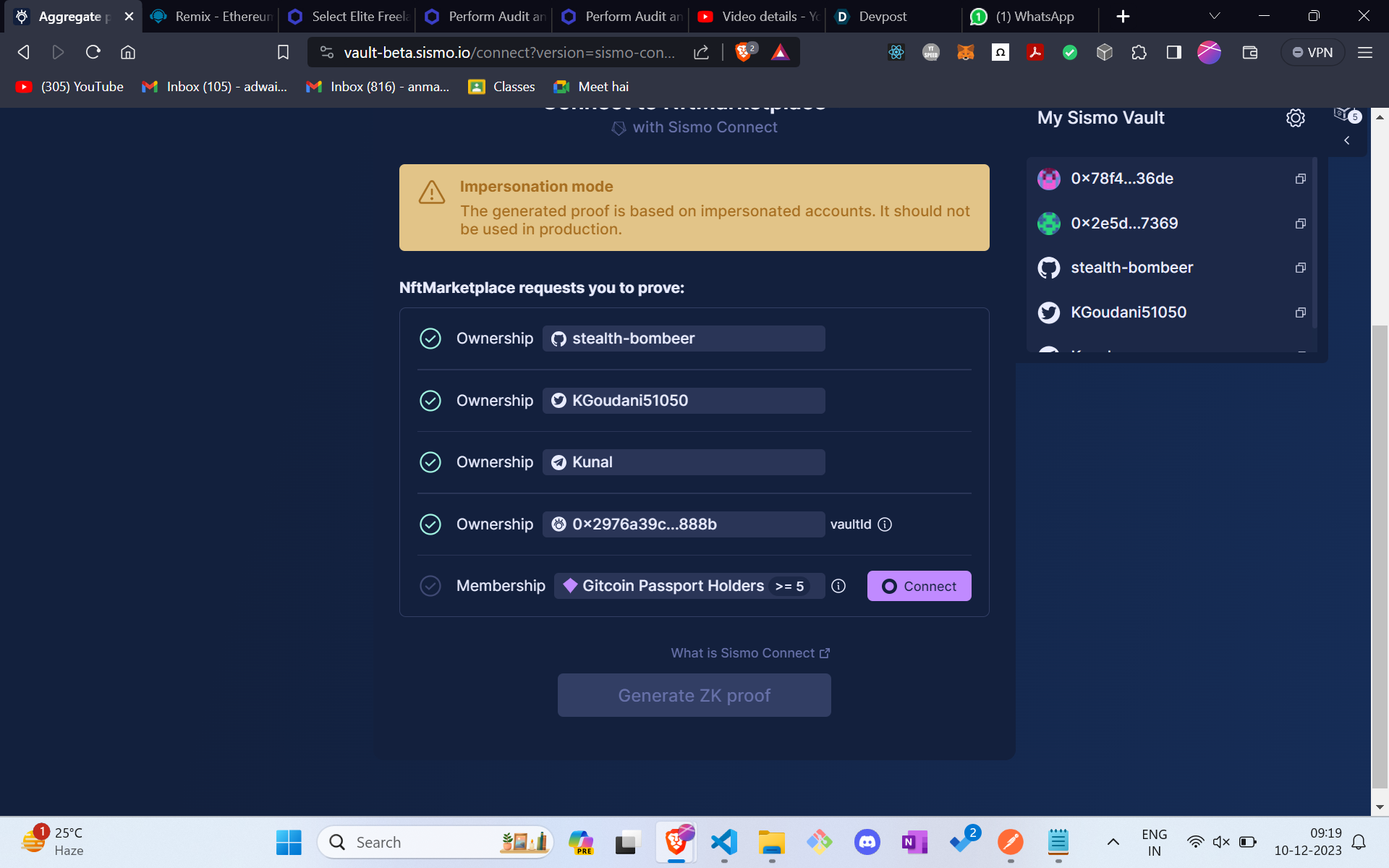This screenshot has height=868, width=1389.
Task: Collapse vault panel with chevron arrow
Action: 1346,140
